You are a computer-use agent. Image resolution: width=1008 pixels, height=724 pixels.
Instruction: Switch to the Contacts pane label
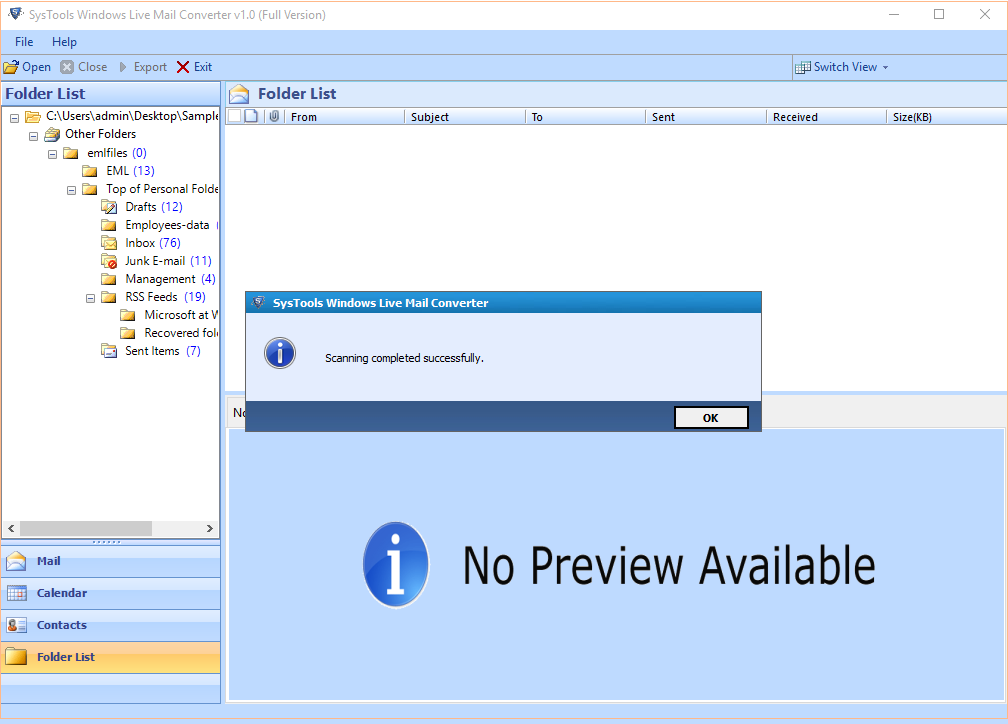[62, 625]
